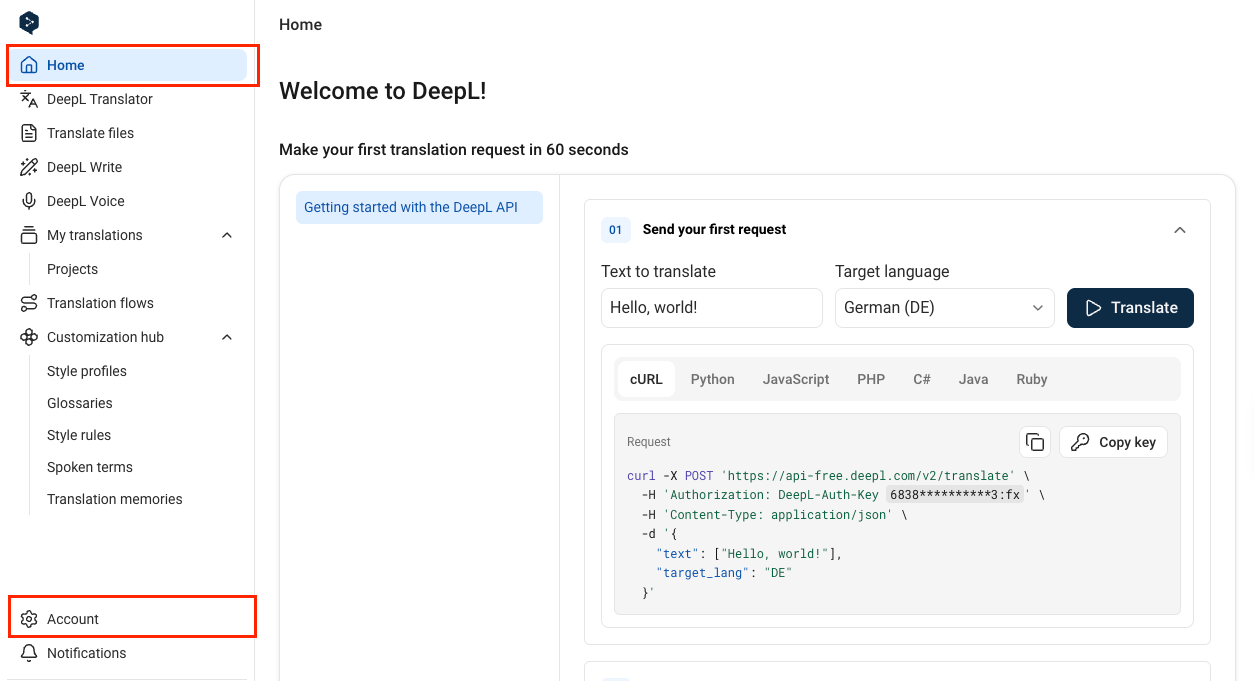Click the DeepL Translator language icon
This screenshot has height=681, width=1254.
pyautogui.click(x=29, y=99)
